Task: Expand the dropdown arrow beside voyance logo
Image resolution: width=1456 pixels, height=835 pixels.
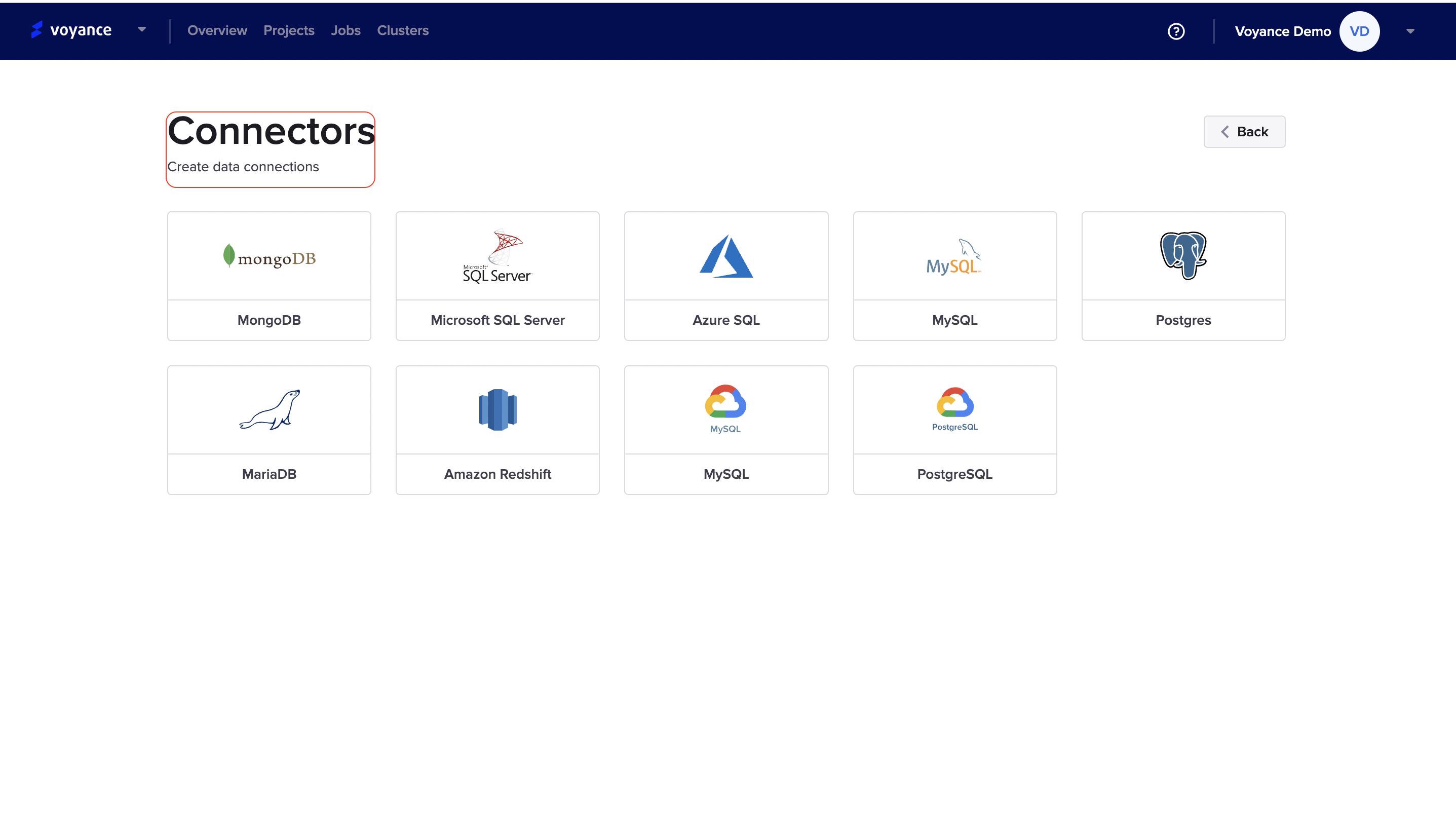Action: tap(141, 30)
